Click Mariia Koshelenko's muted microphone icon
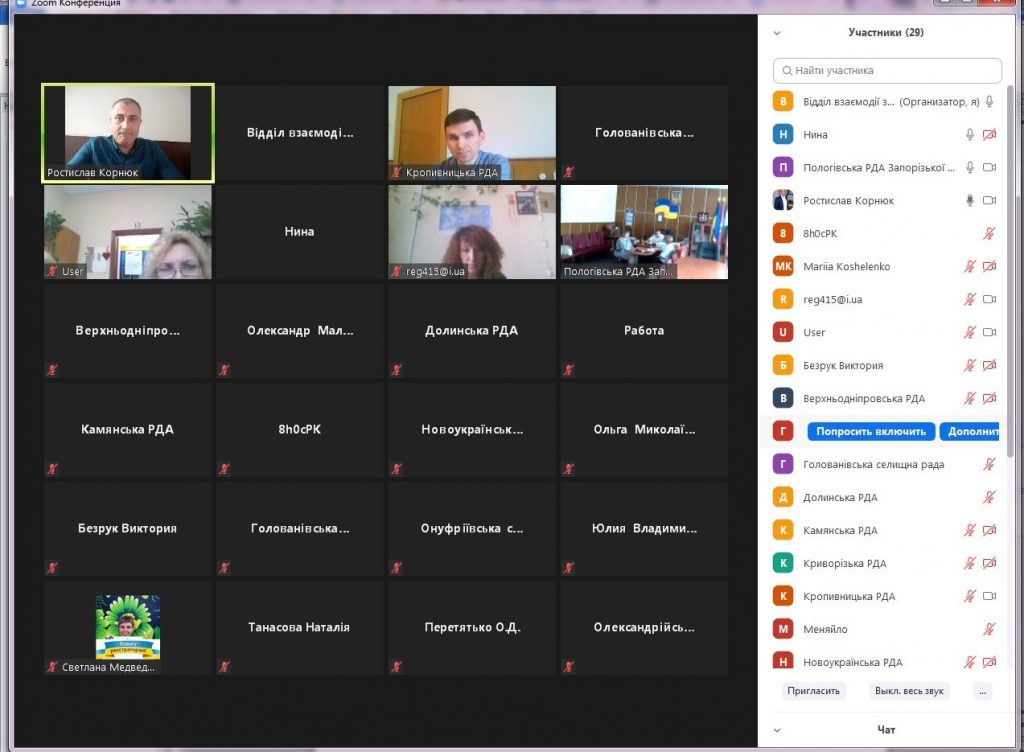 click(969, 266)
